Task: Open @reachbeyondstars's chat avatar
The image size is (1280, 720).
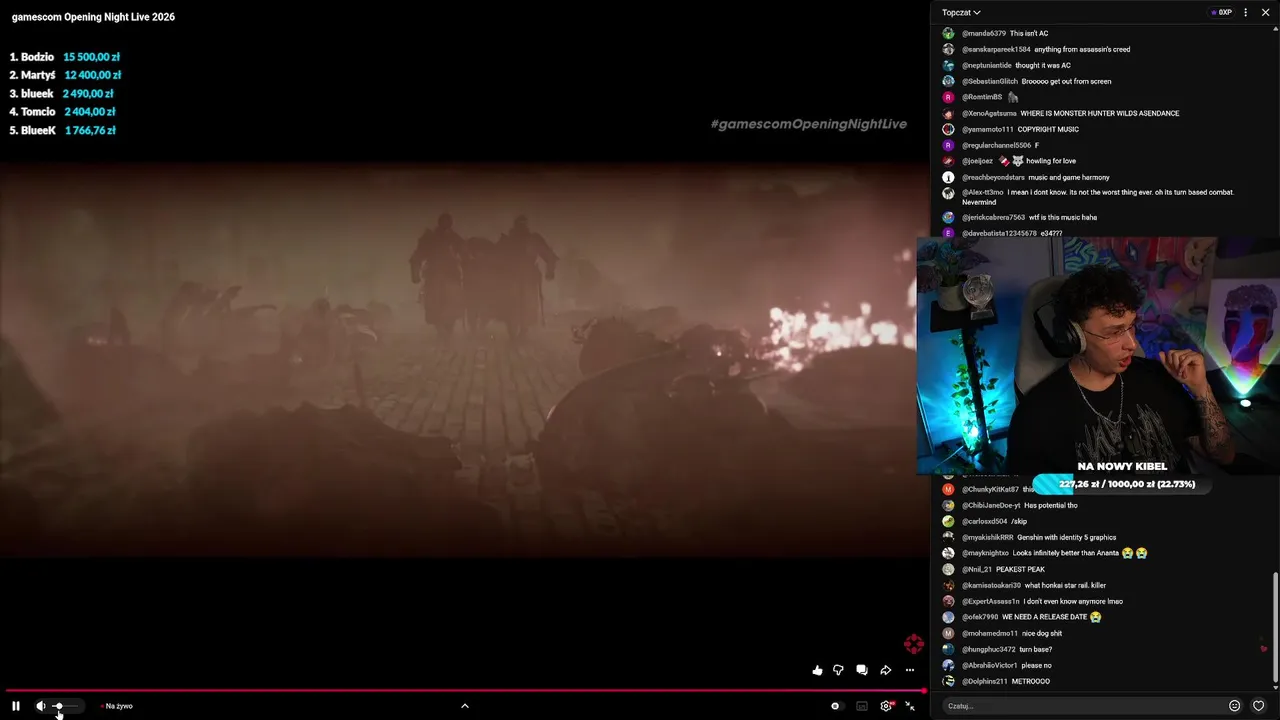Action: click(x=949, y=177)
